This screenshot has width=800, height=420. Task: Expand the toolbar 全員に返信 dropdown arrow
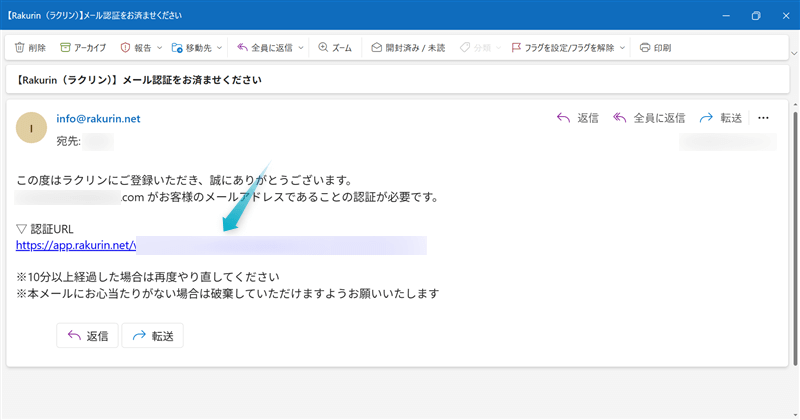click(301, 47)
